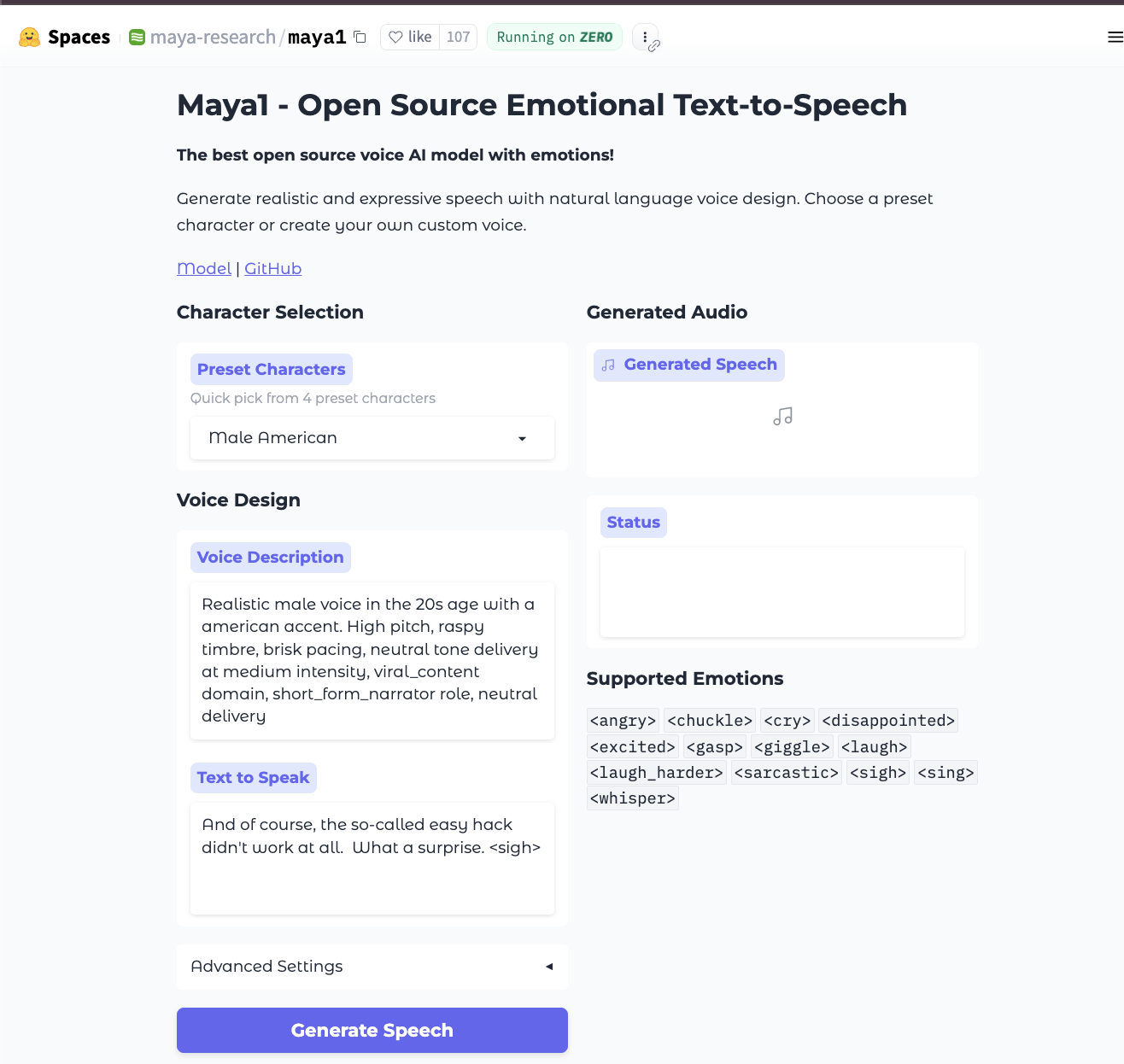1124x1064 pixels.
Task: Click the like count 107
Action: (x=458, y=37)
